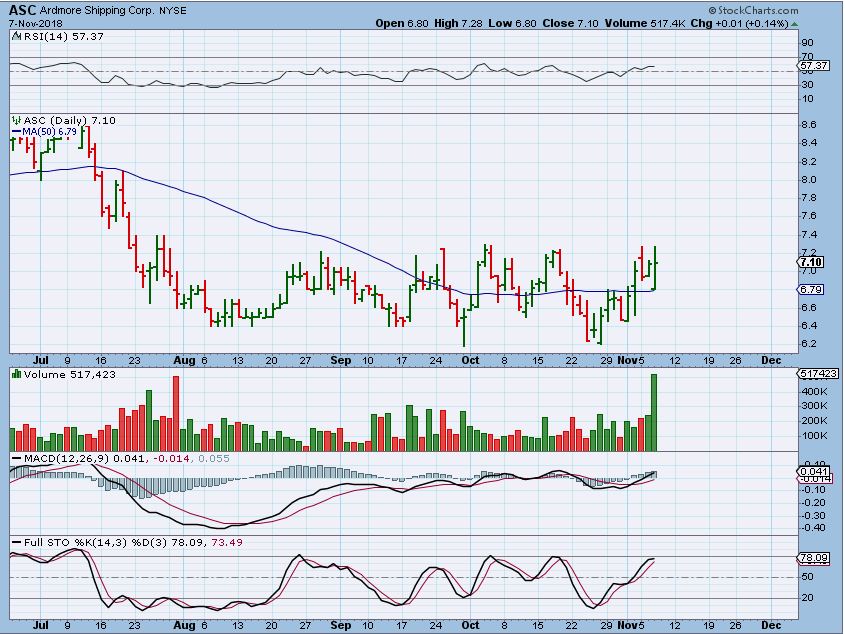This screenshot has height=634, width=845.
Task: Click the RSI(14) legend line icon
Action: 15,37
